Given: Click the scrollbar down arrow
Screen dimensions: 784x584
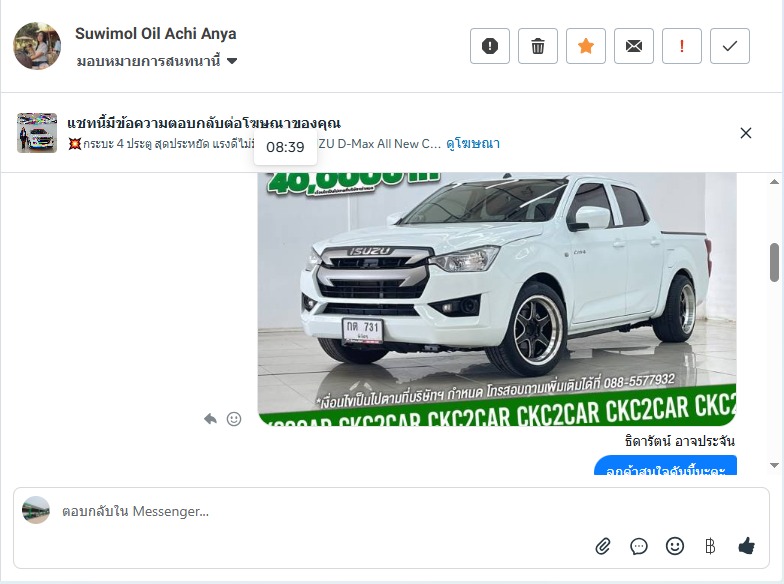Looking at the screenshot, I should coord(774,466).
